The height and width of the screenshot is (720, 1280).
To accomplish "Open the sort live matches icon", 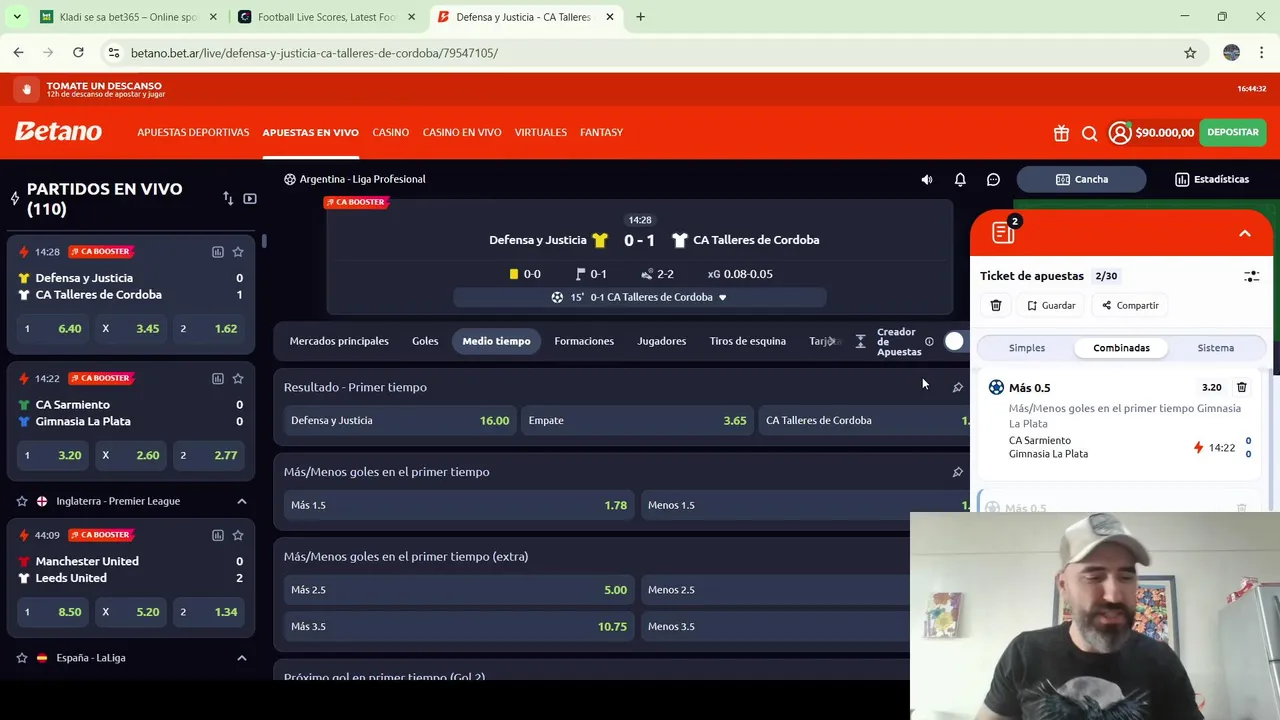I will pos(228,199).
